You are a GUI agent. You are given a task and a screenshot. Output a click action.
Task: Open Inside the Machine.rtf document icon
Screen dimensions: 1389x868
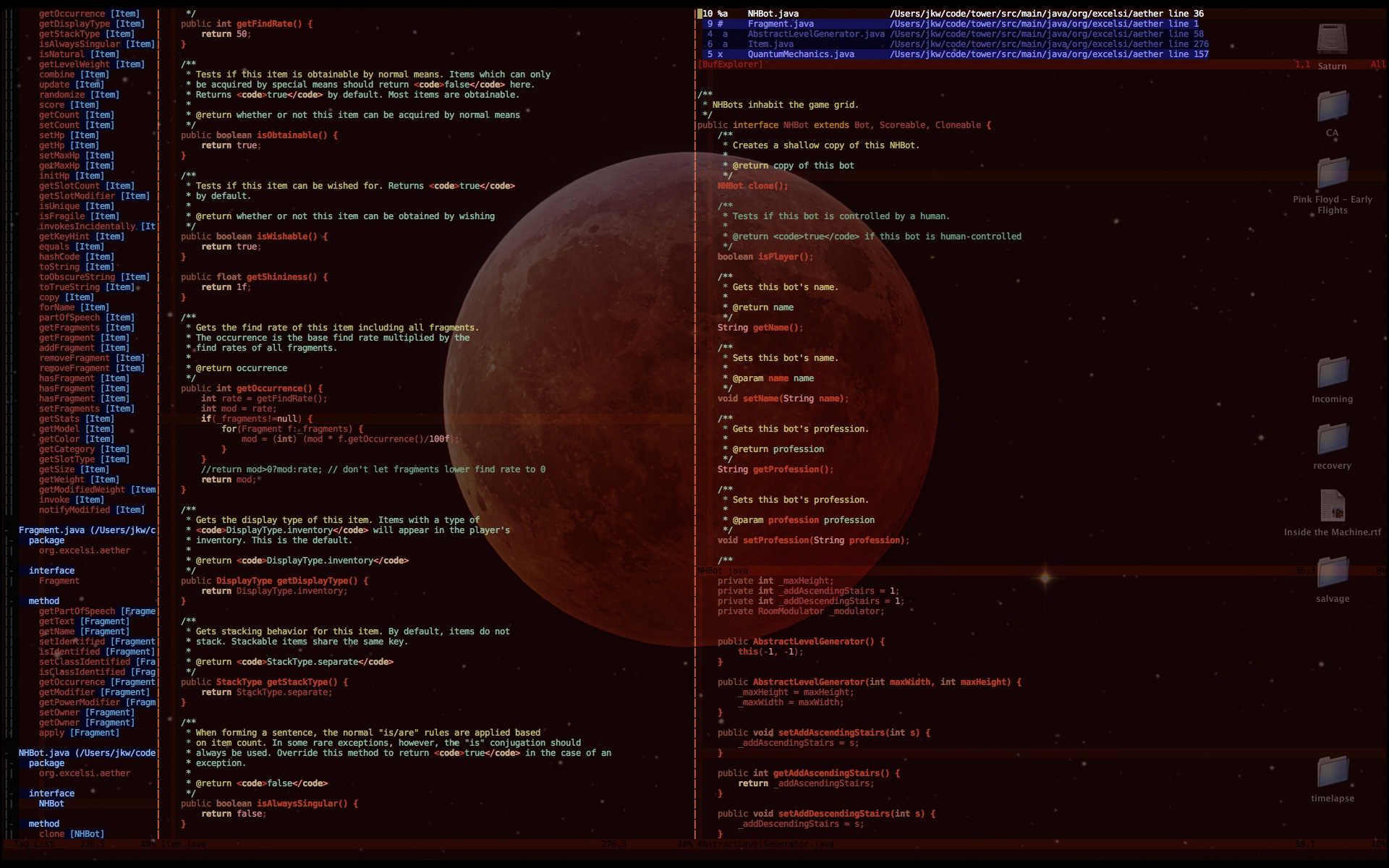[x=1332, y=506]
